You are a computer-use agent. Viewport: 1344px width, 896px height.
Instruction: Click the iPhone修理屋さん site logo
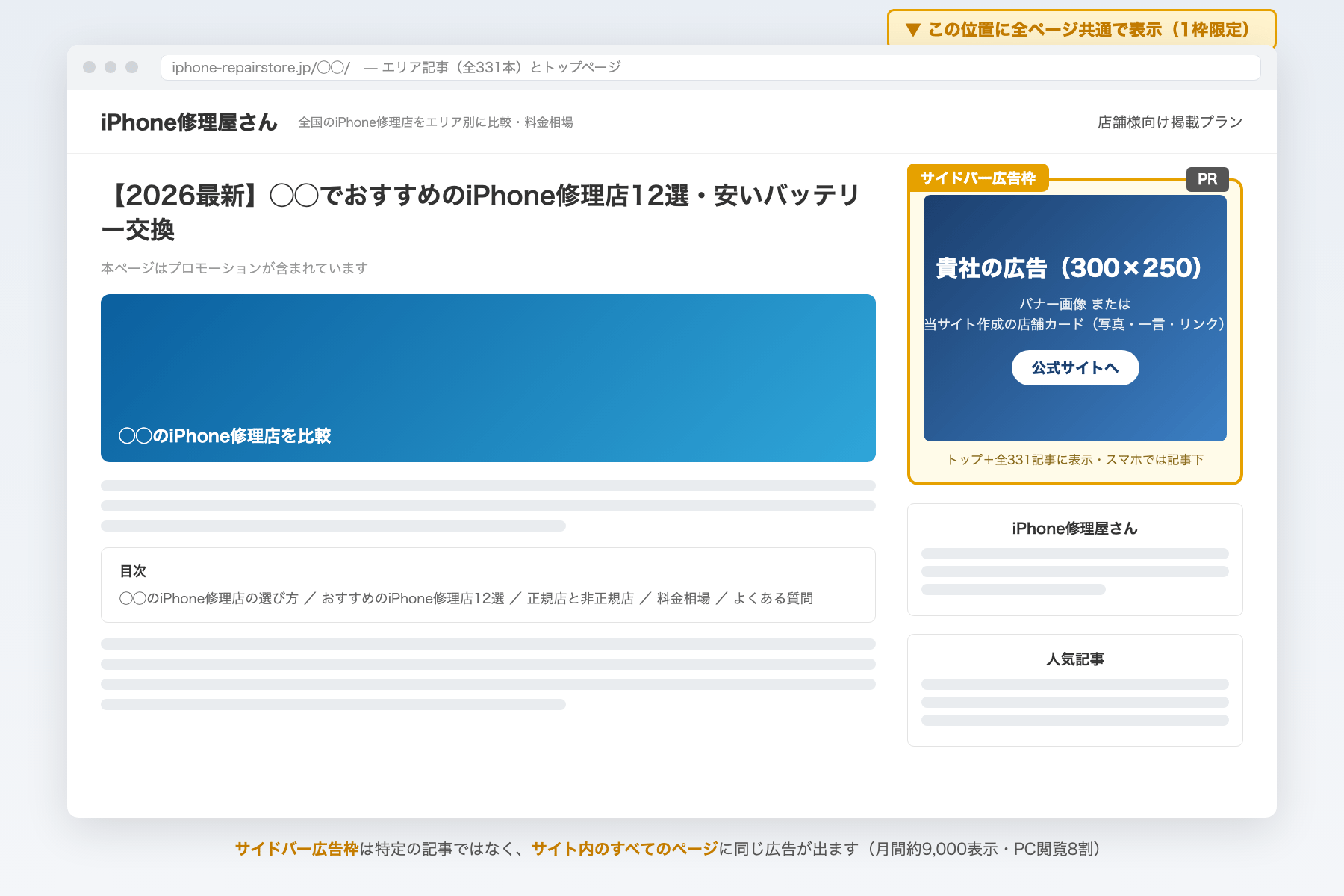189,122
